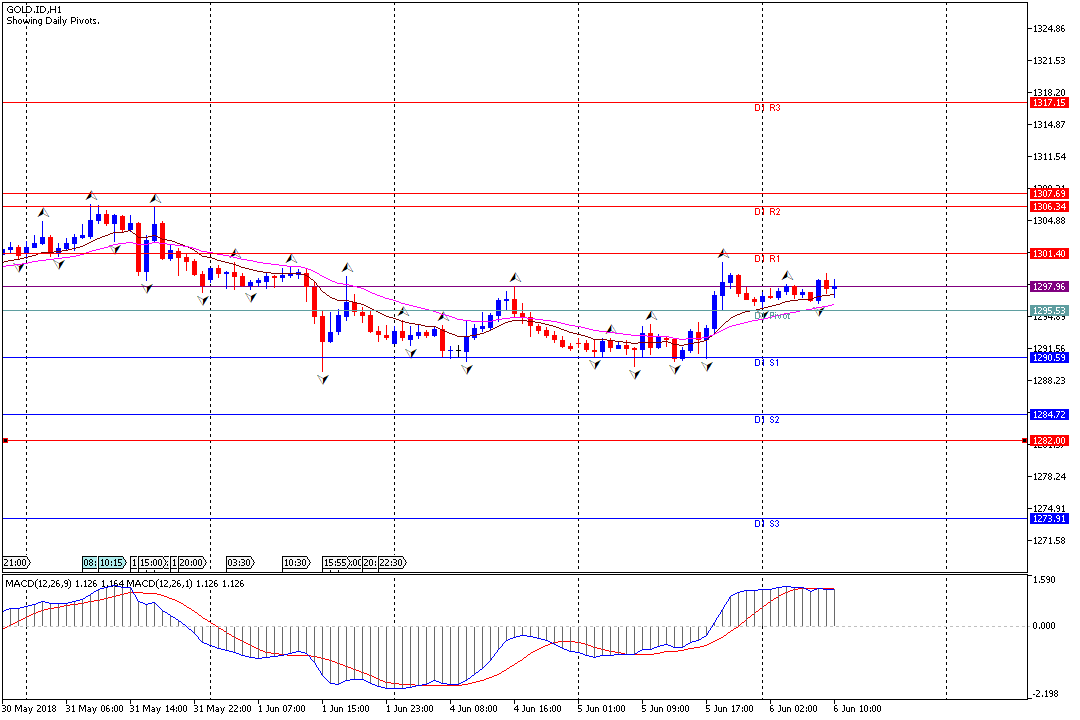Click the 31 May 06:00 time label
The height and width of the screenshot is (720, 1080).
tap(94, 709)
